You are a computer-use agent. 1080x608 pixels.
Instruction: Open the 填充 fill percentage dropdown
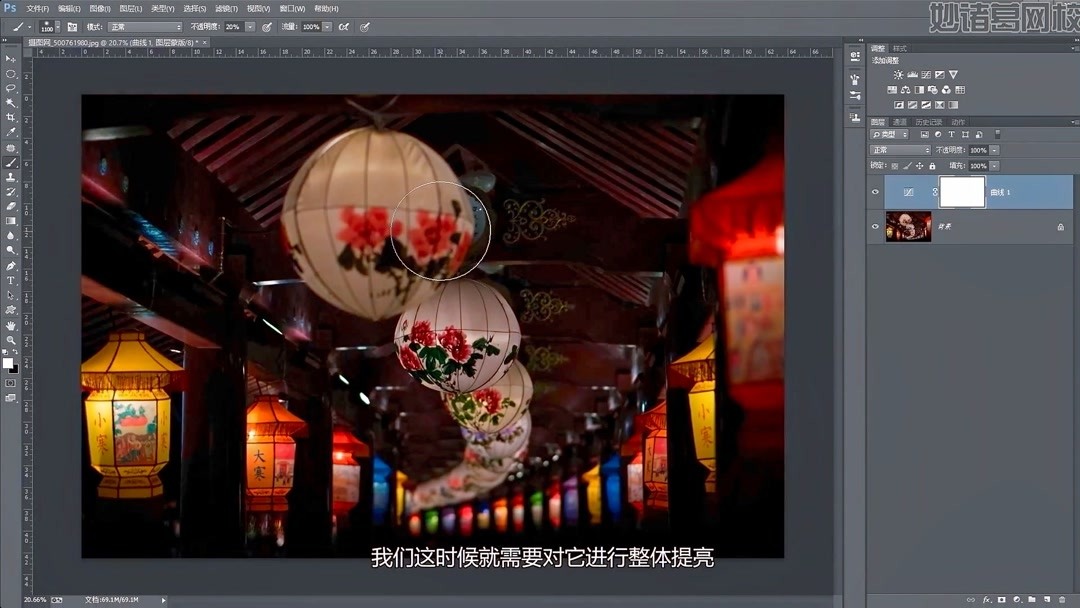(992, 166)
